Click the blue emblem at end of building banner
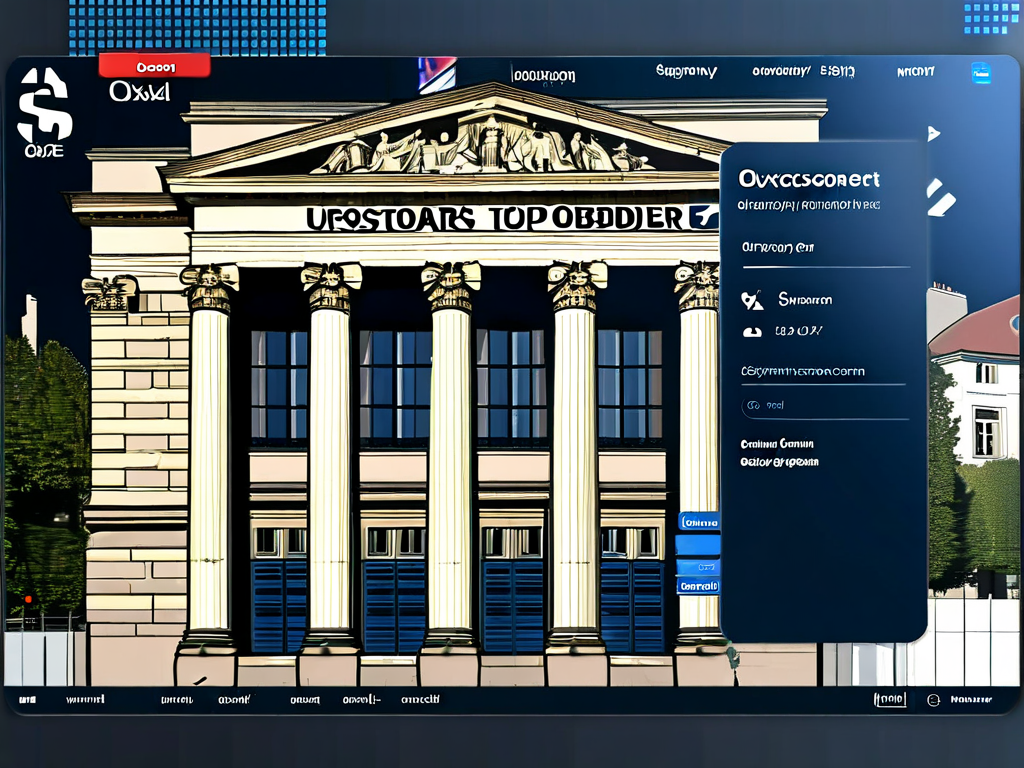This screenshot has height=768, width=1024. point(704,218)
